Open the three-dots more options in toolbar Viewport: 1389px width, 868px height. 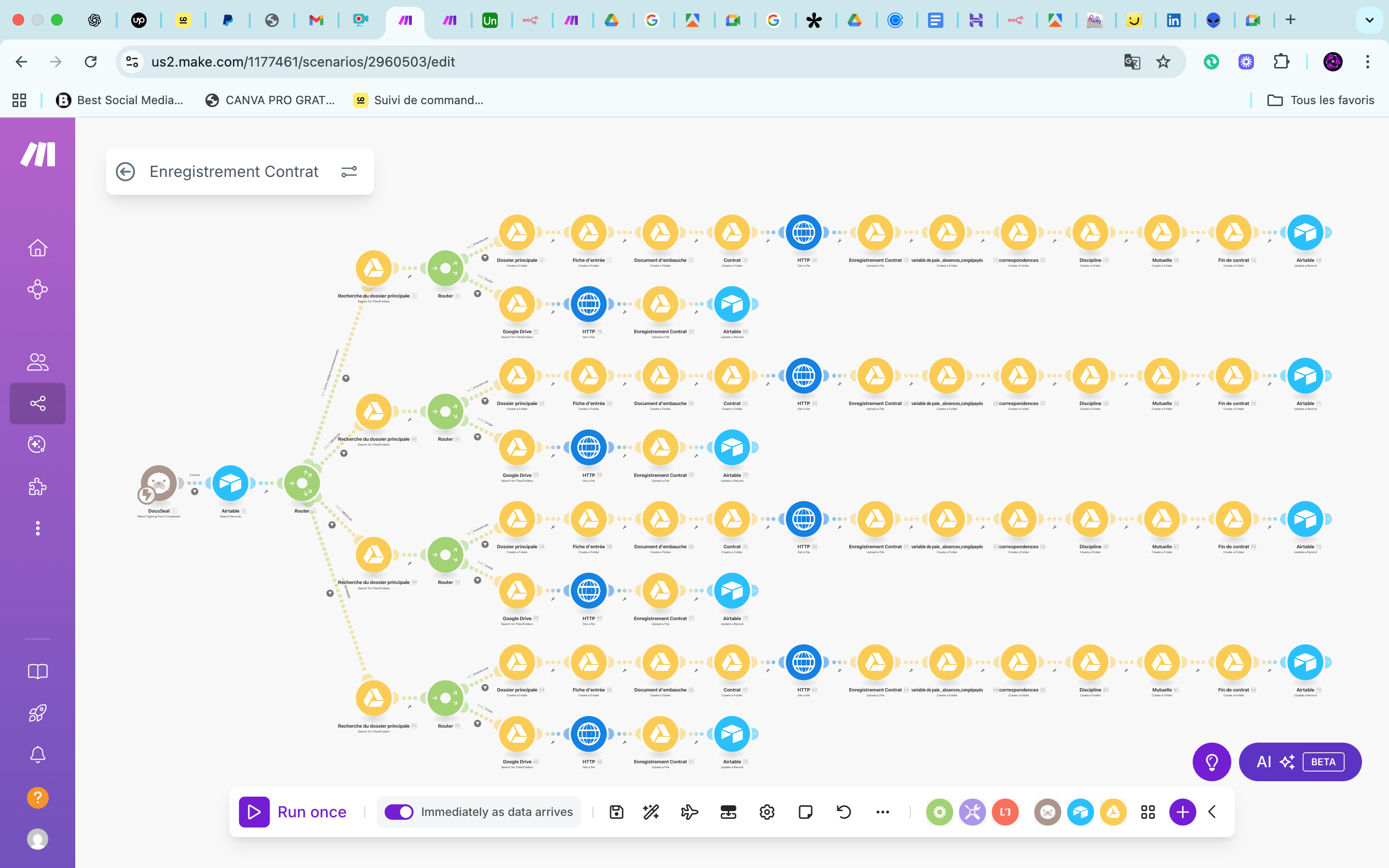pyautogui.click(x=883, y=812)
